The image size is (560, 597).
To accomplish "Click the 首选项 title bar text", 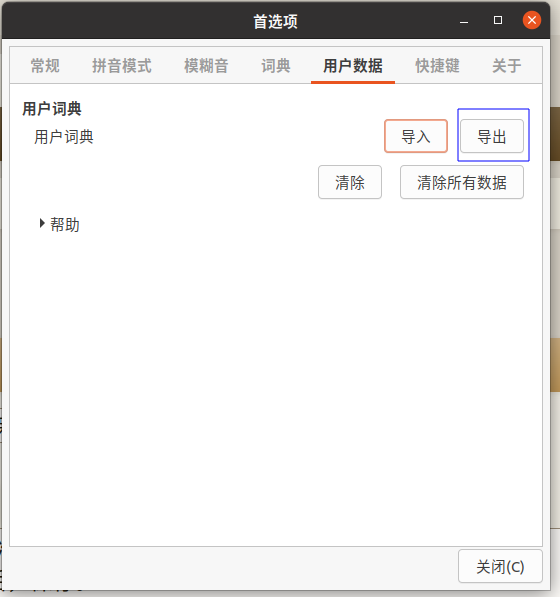I will 276,21.
